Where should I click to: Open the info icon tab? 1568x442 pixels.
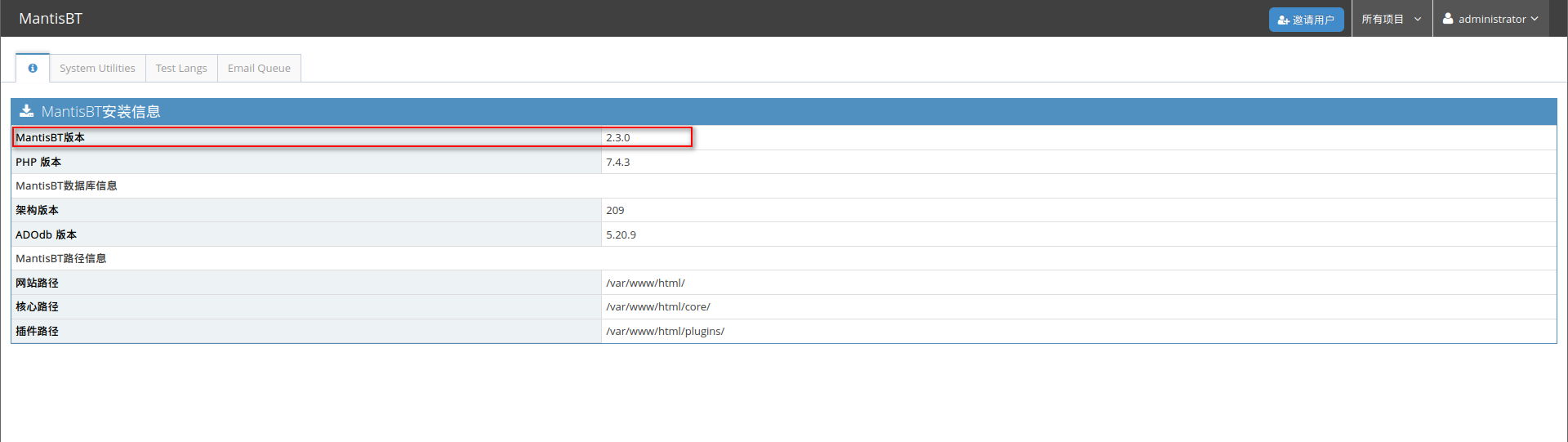coord(33,68)
